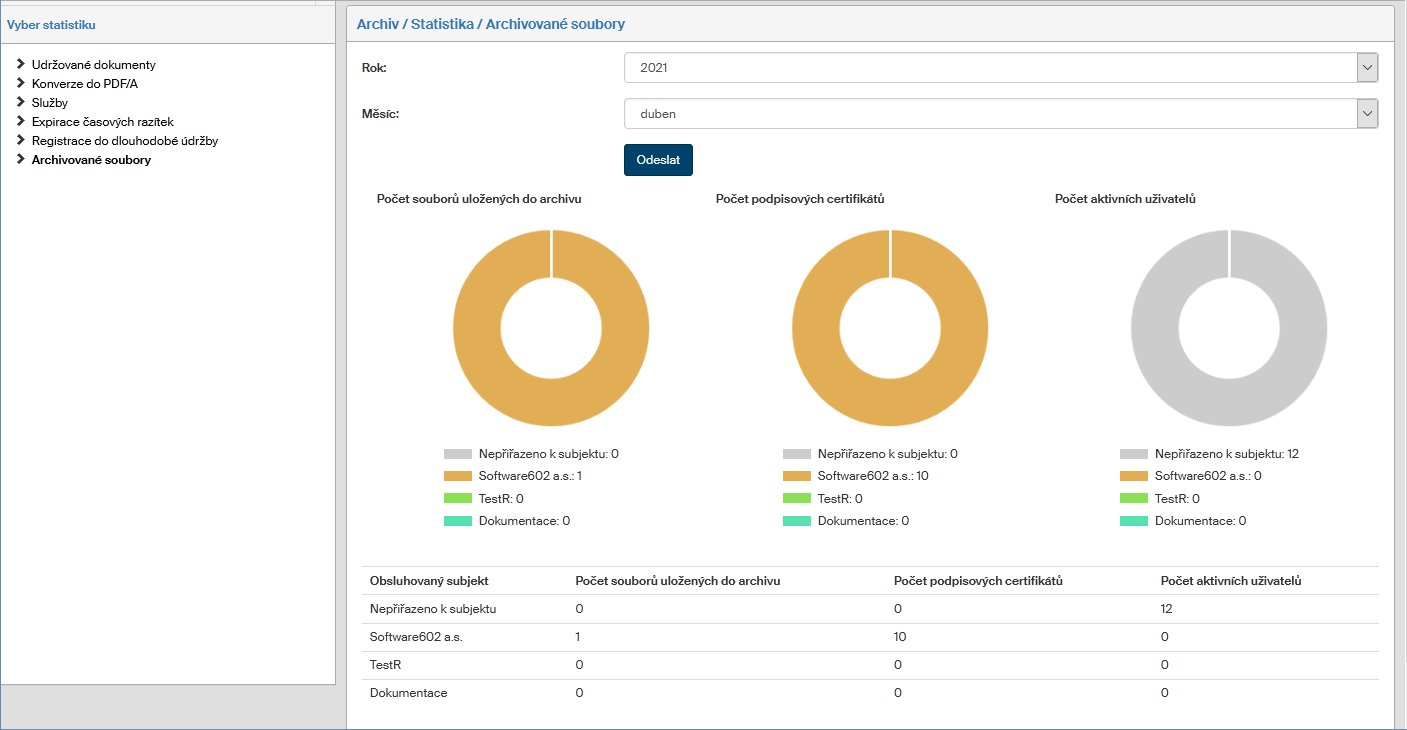The image size is (1407, 730).
Task: Select Registrace do dlouhodobé údržby item
Action: (x=124, y=141)
